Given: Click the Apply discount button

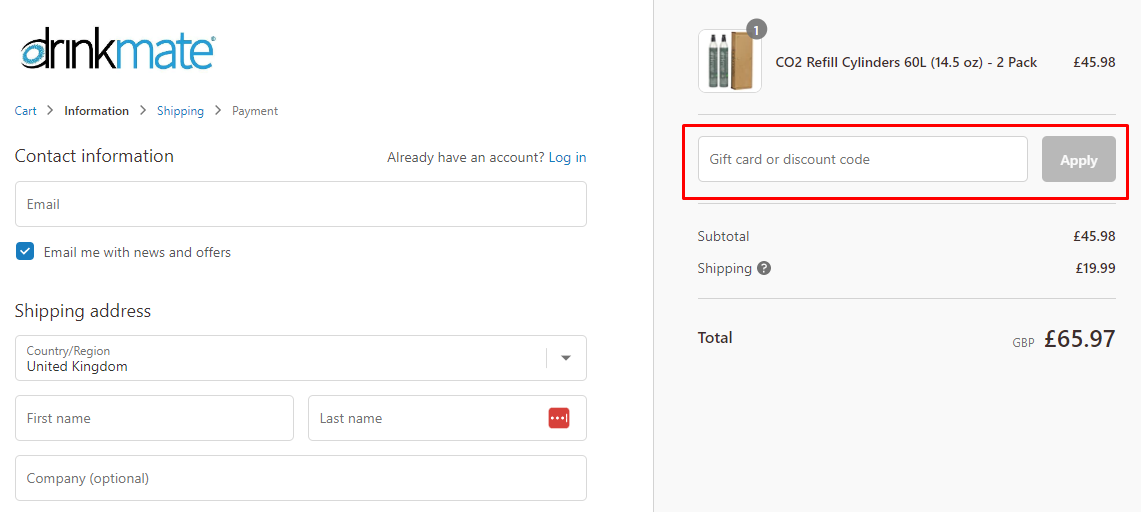Looking at the screenshot, I should coord(1078,159).
